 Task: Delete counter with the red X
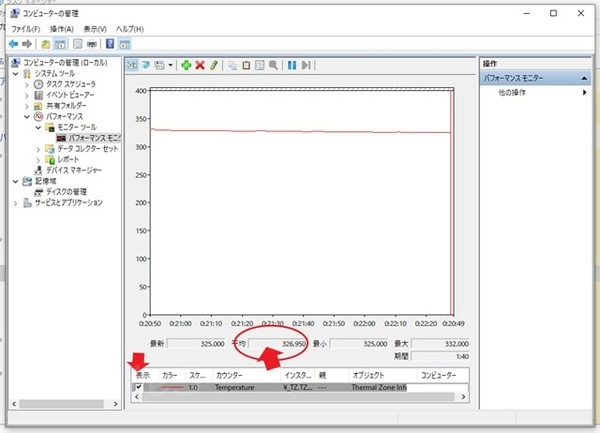[200, 65]
